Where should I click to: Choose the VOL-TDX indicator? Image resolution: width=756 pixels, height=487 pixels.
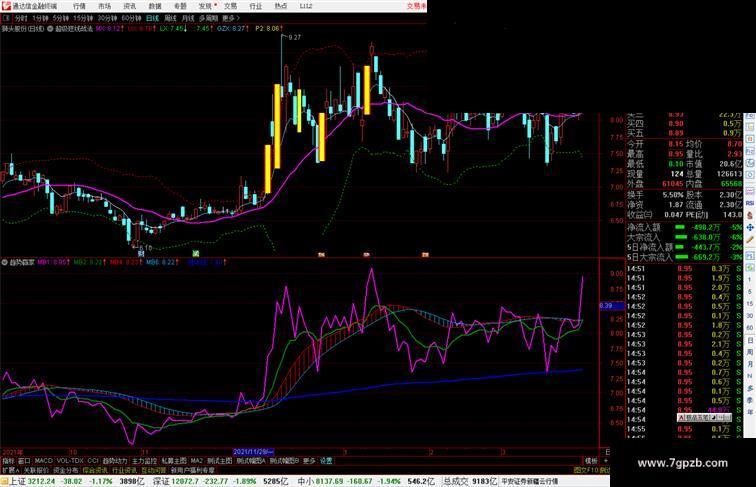70,461
